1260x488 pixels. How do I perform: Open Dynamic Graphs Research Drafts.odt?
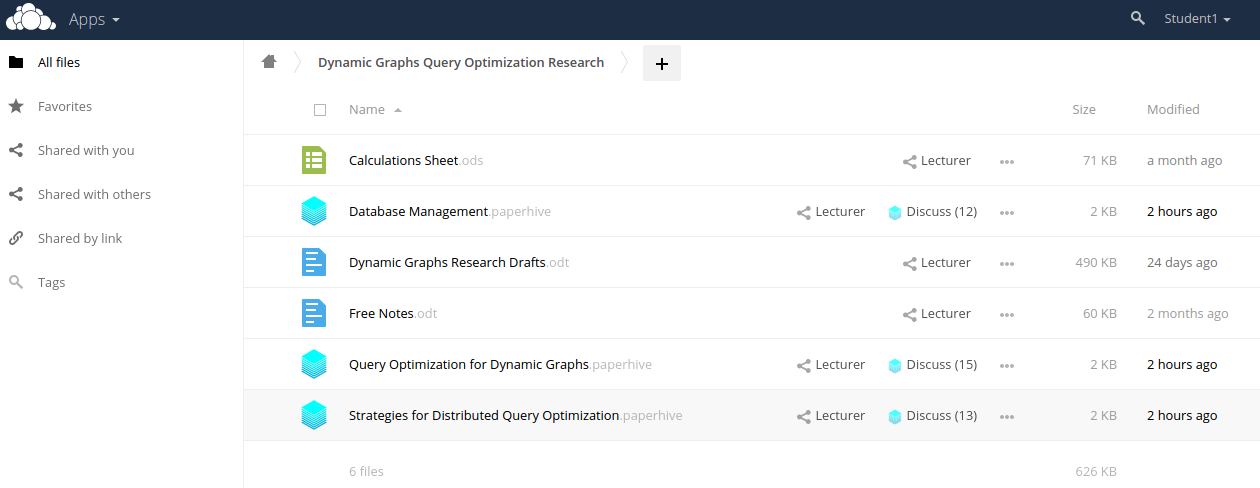459,262
